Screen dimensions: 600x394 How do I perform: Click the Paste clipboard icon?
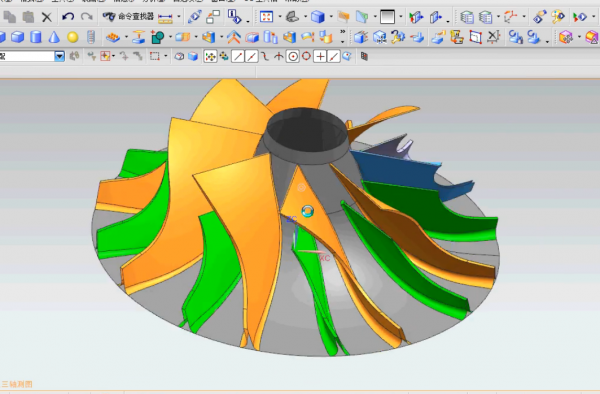click(28, 17)
